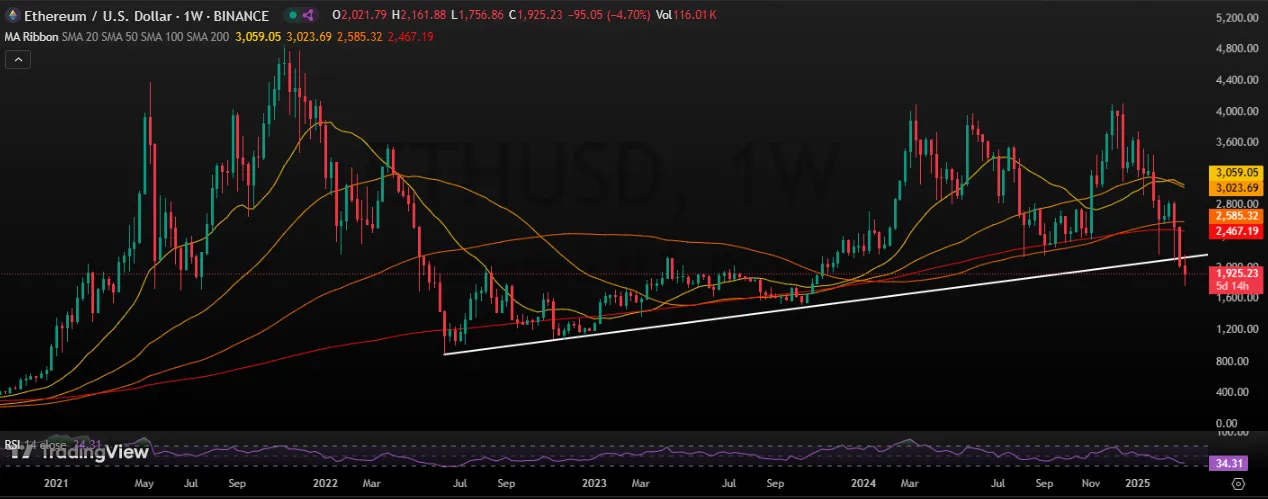Click the yellow 3,059.05 price axis tag
1268x499 pixels.
pyautogui.click(x=1234, y=172)
